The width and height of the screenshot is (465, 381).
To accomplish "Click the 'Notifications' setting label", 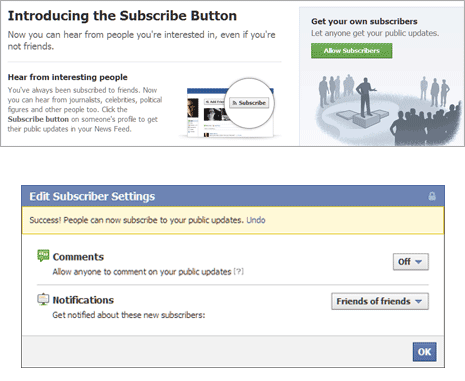I will 83,300.
